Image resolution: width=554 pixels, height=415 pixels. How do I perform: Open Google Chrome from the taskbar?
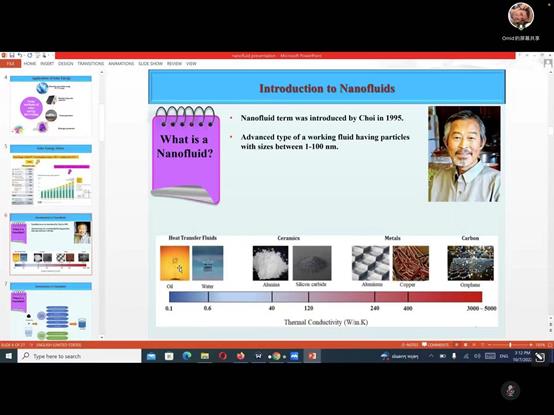point(276,356)
